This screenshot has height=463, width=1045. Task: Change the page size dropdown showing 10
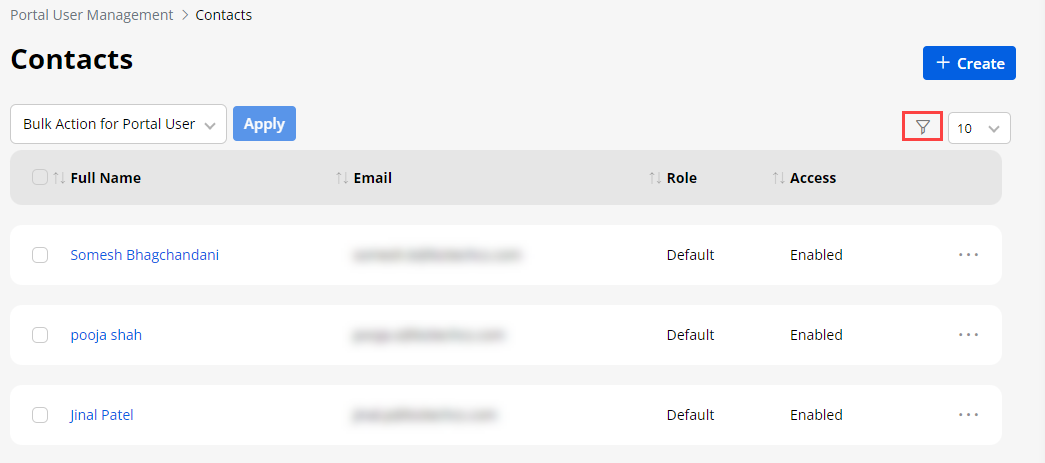[978, 128]
